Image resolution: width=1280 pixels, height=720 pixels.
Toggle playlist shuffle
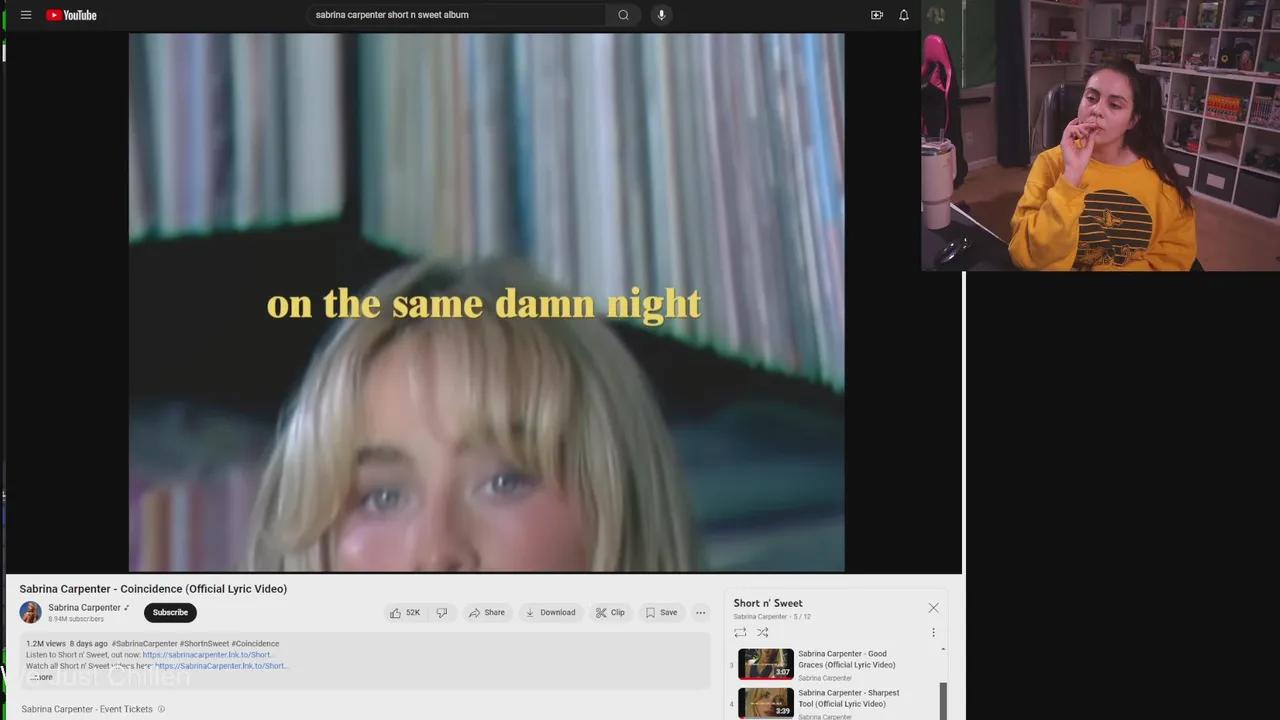tap(762, 632)
